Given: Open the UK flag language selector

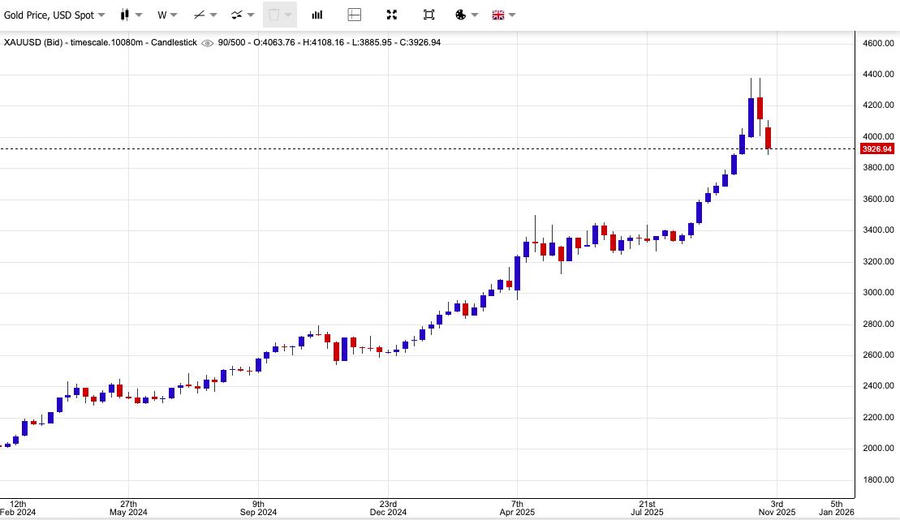Looking at the screenshot, I should click(x=503, y=15).
